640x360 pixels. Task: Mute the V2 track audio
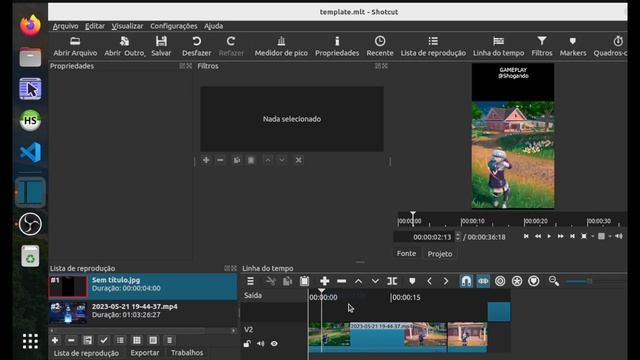coord(260,344)
